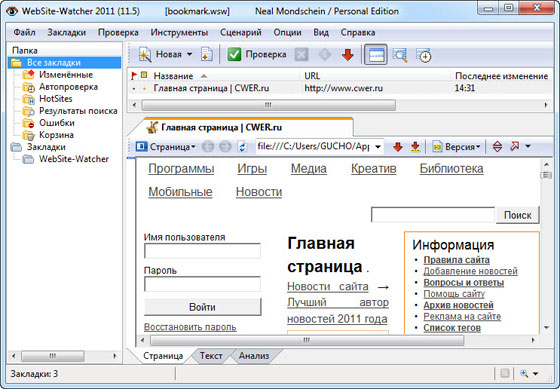Open the Инструменты menu
This screenshot has height=389, width=560.
point(179,33)
